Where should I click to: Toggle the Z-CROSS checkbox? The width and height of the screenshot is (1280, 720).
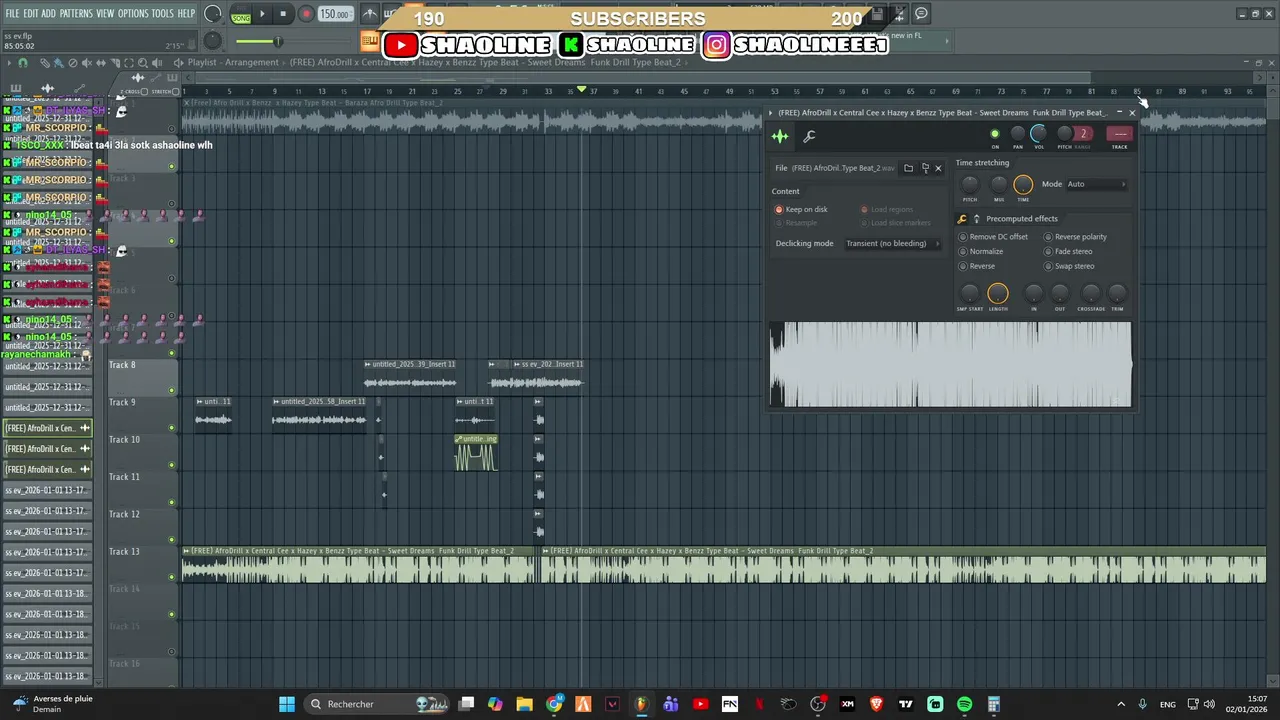tap(144, 92)
